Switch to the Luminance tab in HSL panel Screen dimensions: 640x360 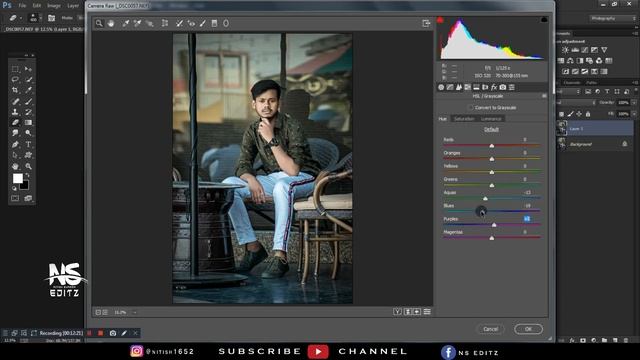(491, 119)
